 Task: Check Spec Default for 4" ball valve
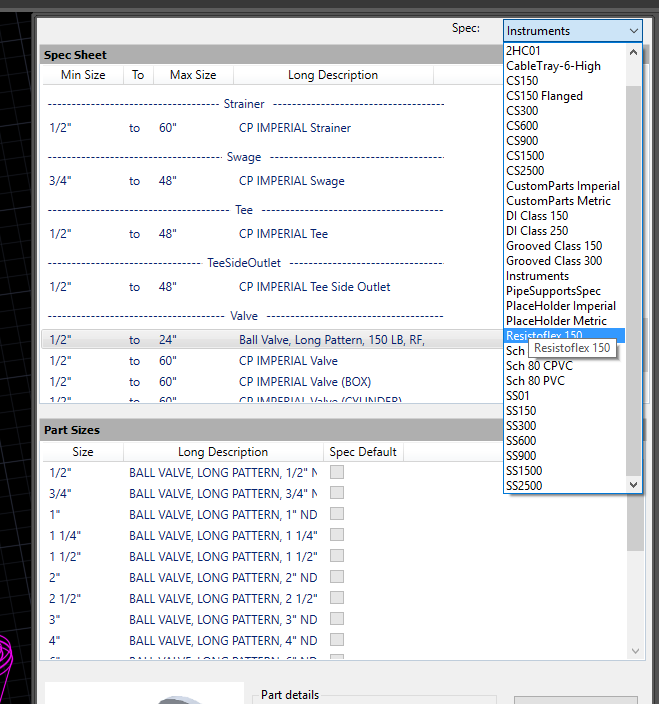click(x=337, y=640)
